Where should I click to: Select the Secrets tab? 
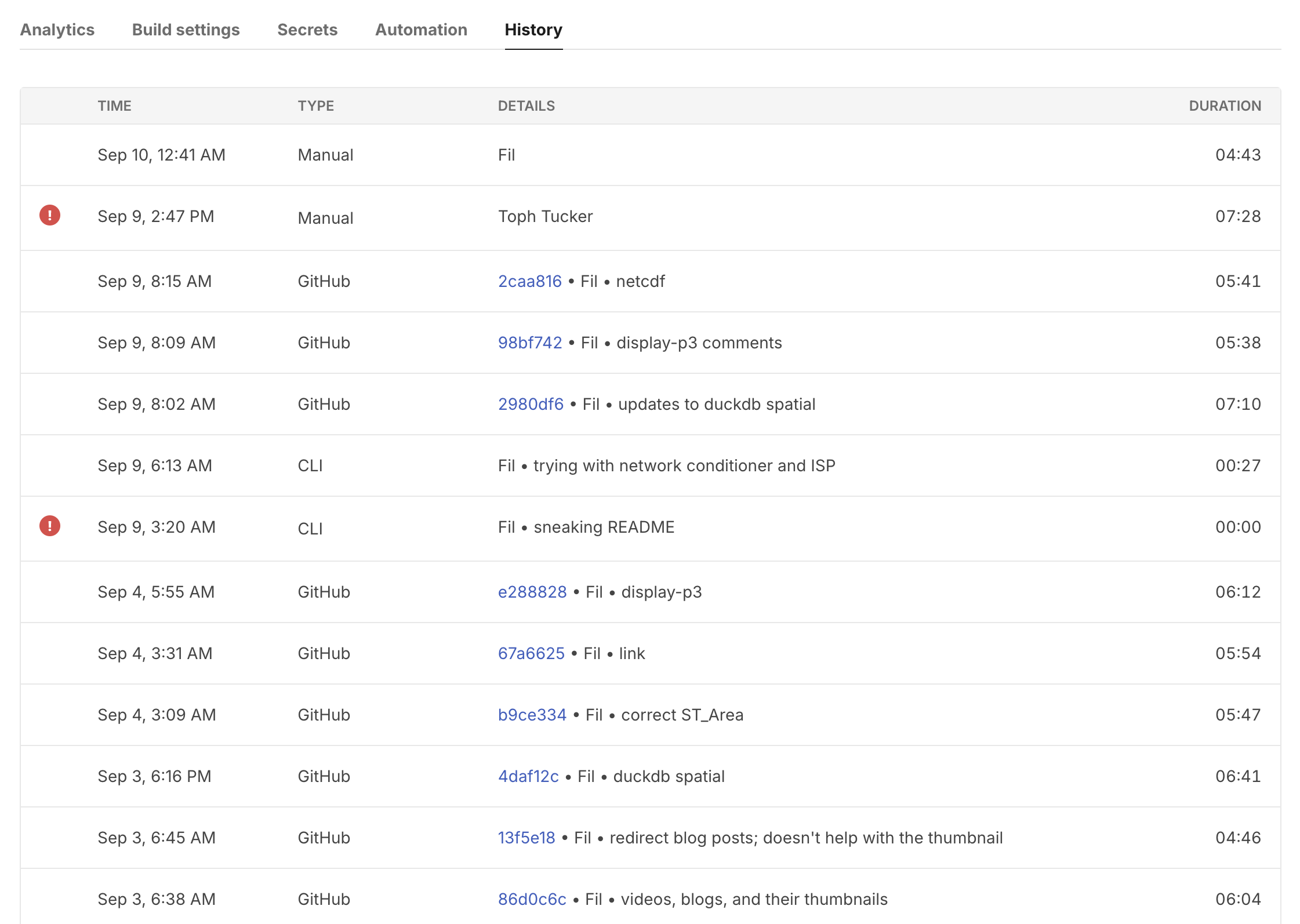(307, 30)
